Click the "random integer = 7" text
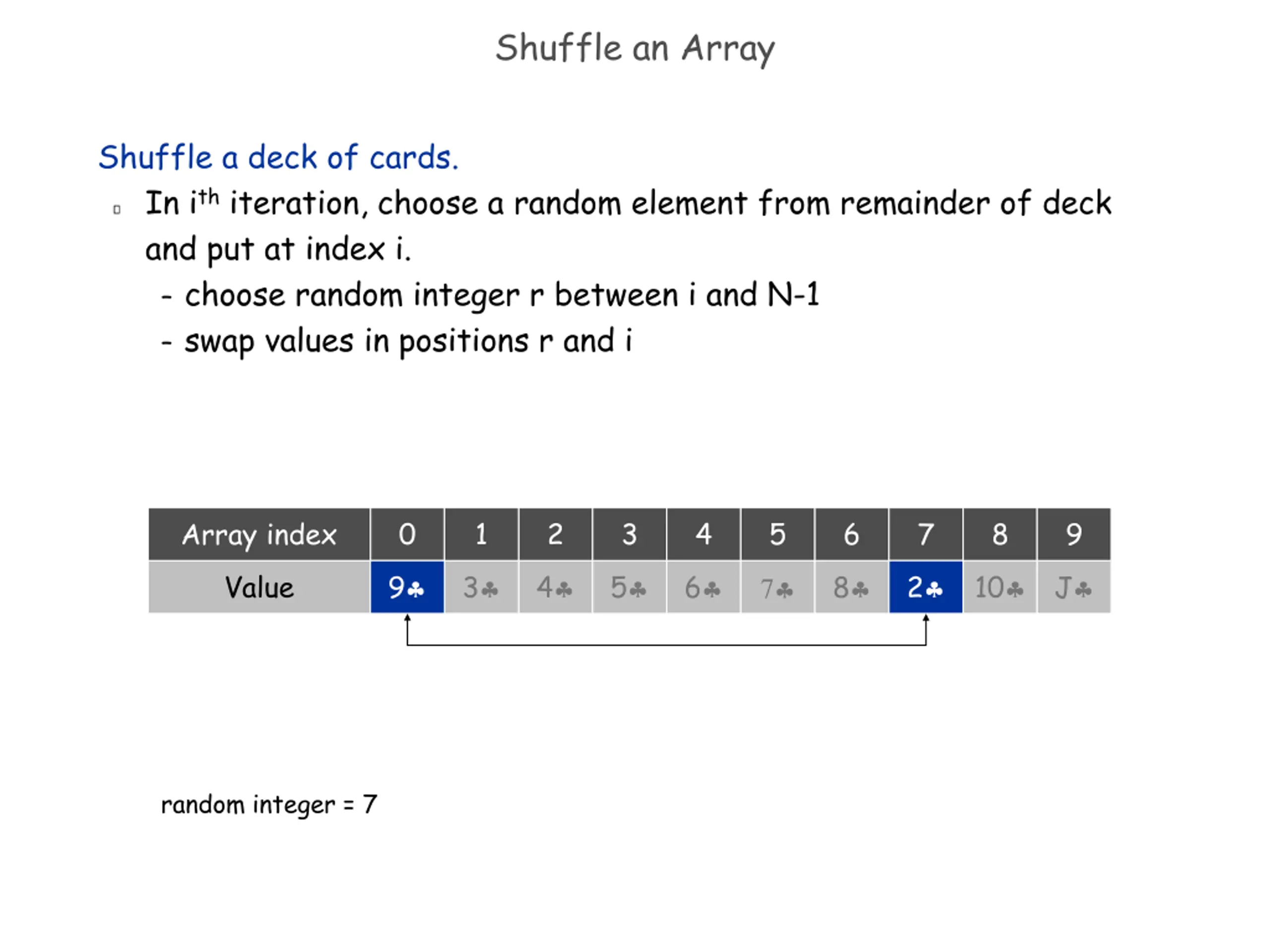1270x952 pixels. pyautogui.click(x=269, y=805)
